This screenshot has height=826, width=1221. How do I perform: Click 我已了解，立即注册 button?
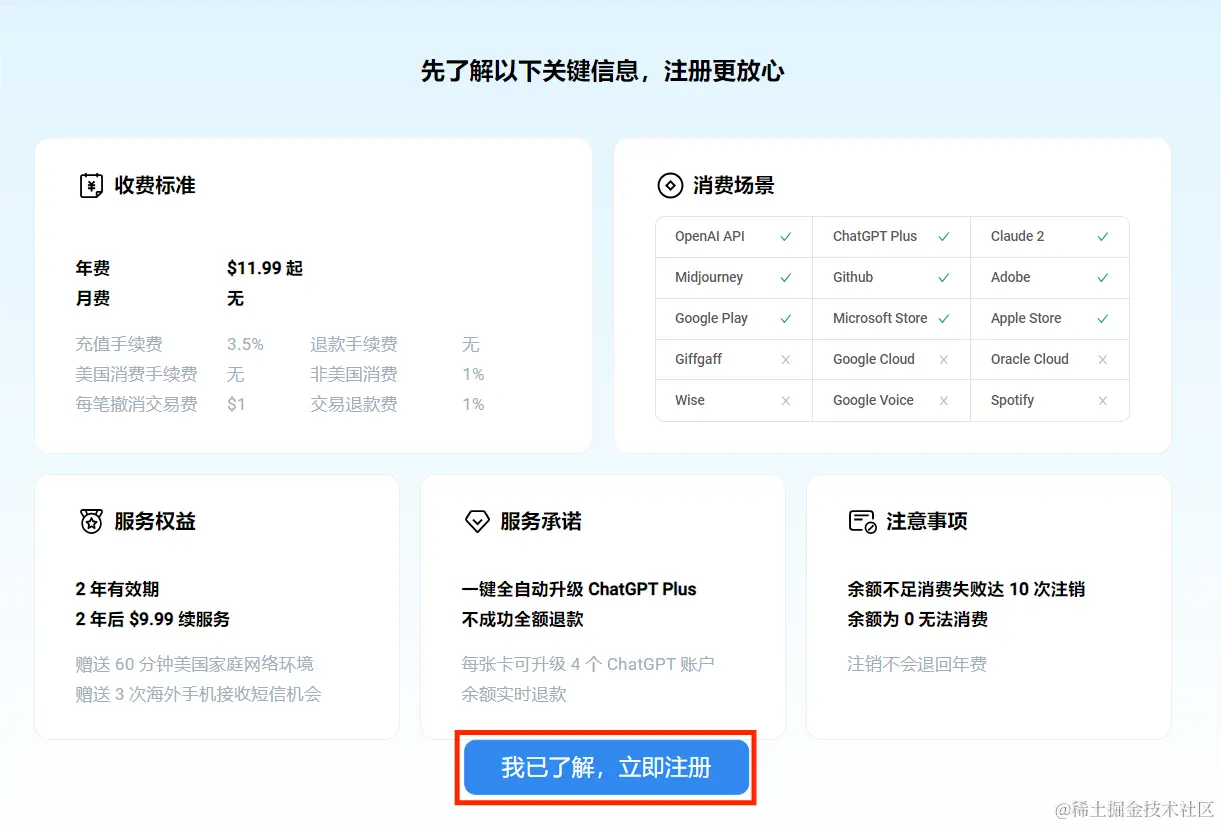click(604, 767)
